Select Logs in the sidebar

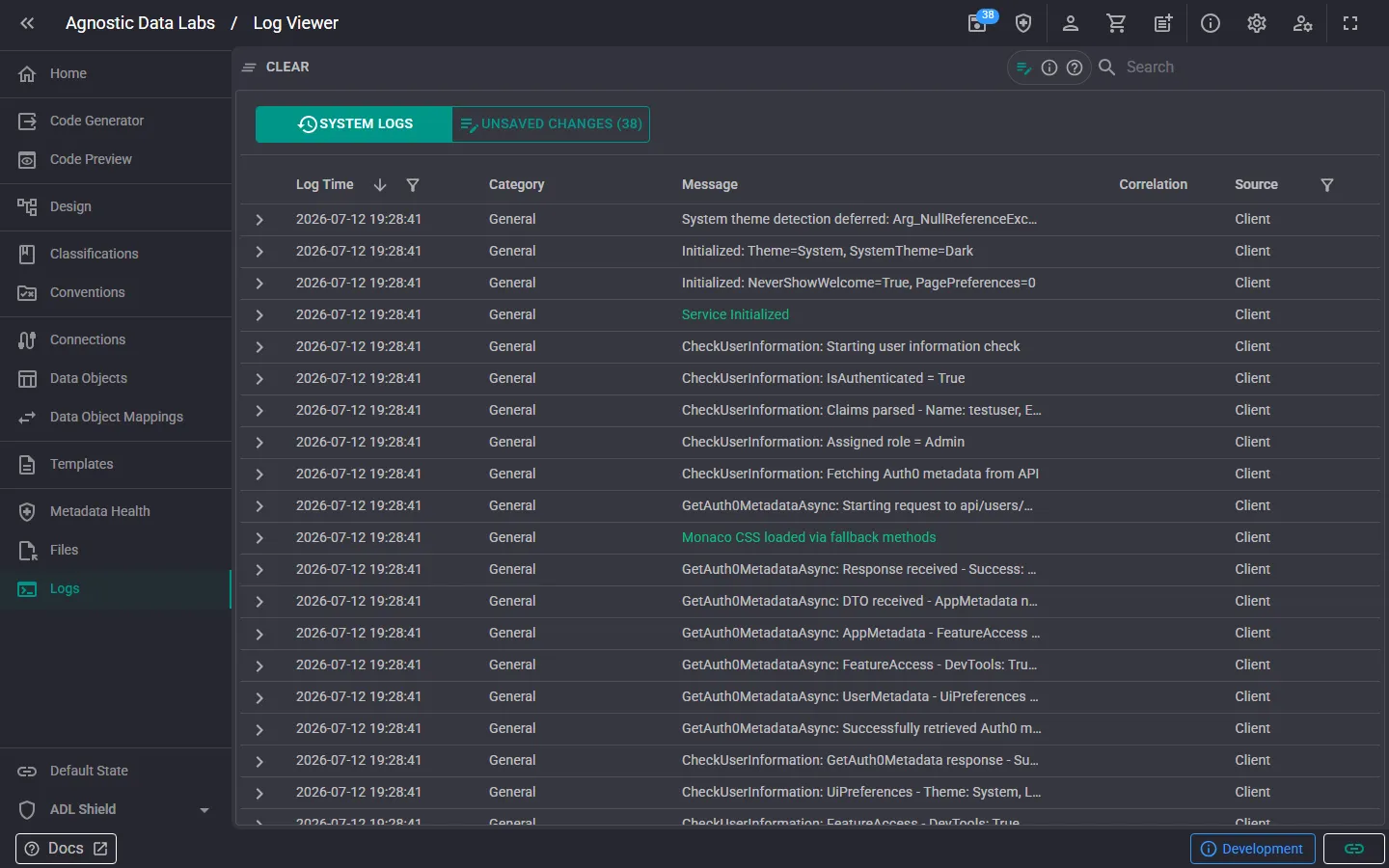[116, 588]
